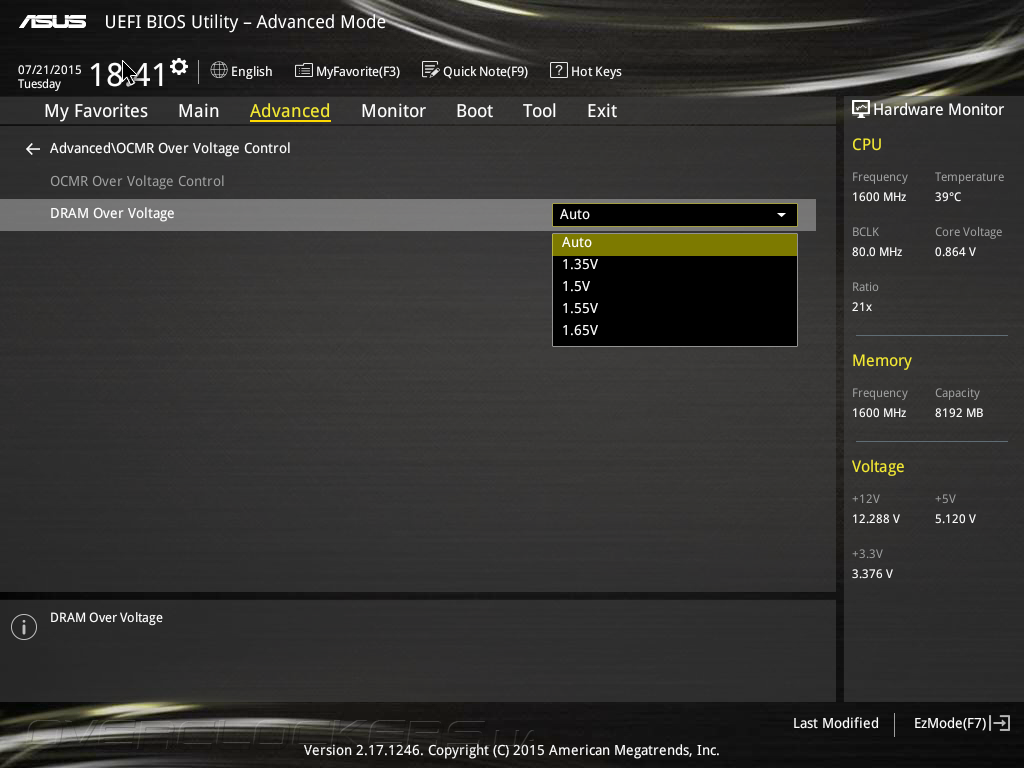Pick the 1.65V voltage option
Viewport: 1024px width, 768px height.
click(675, 330)
